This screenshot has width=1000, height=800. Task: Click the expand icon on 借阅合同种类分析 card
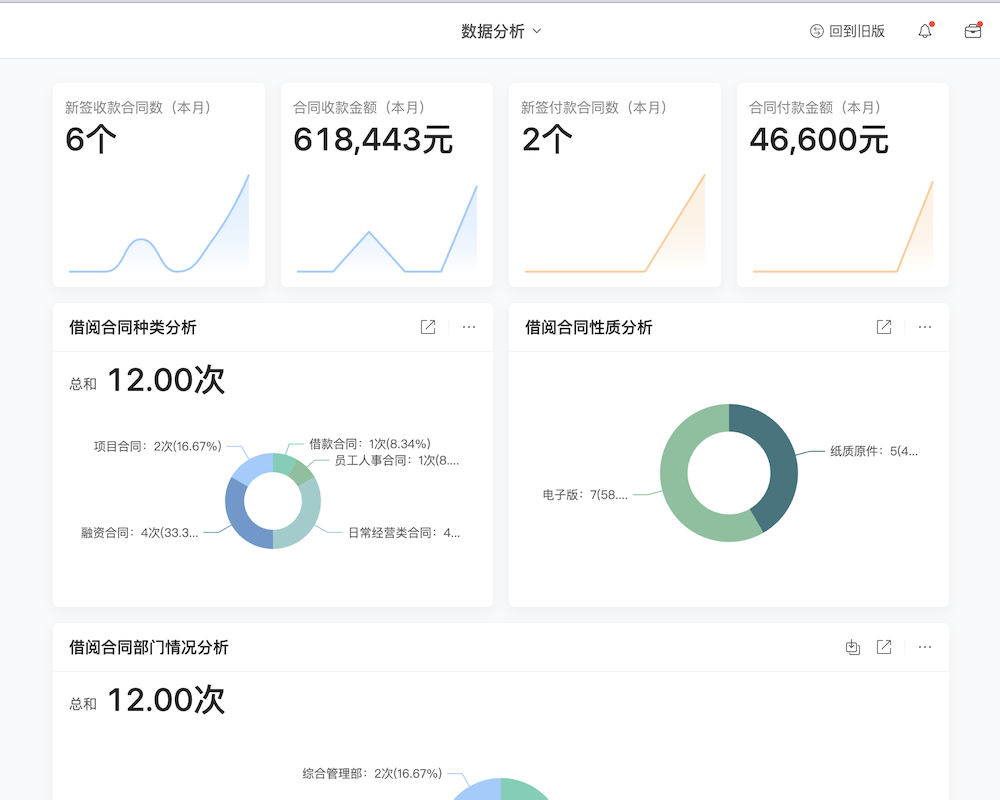tap(428, 327)
